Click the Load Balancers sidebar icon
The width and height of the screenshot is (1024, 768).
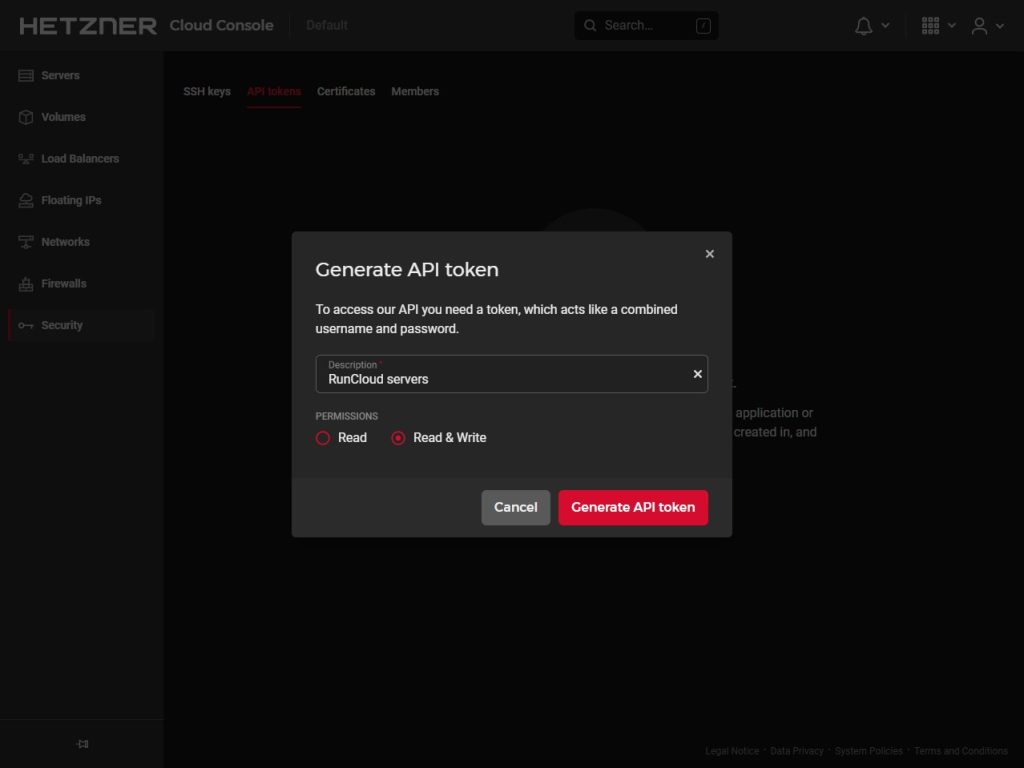(x=26, y=159)
